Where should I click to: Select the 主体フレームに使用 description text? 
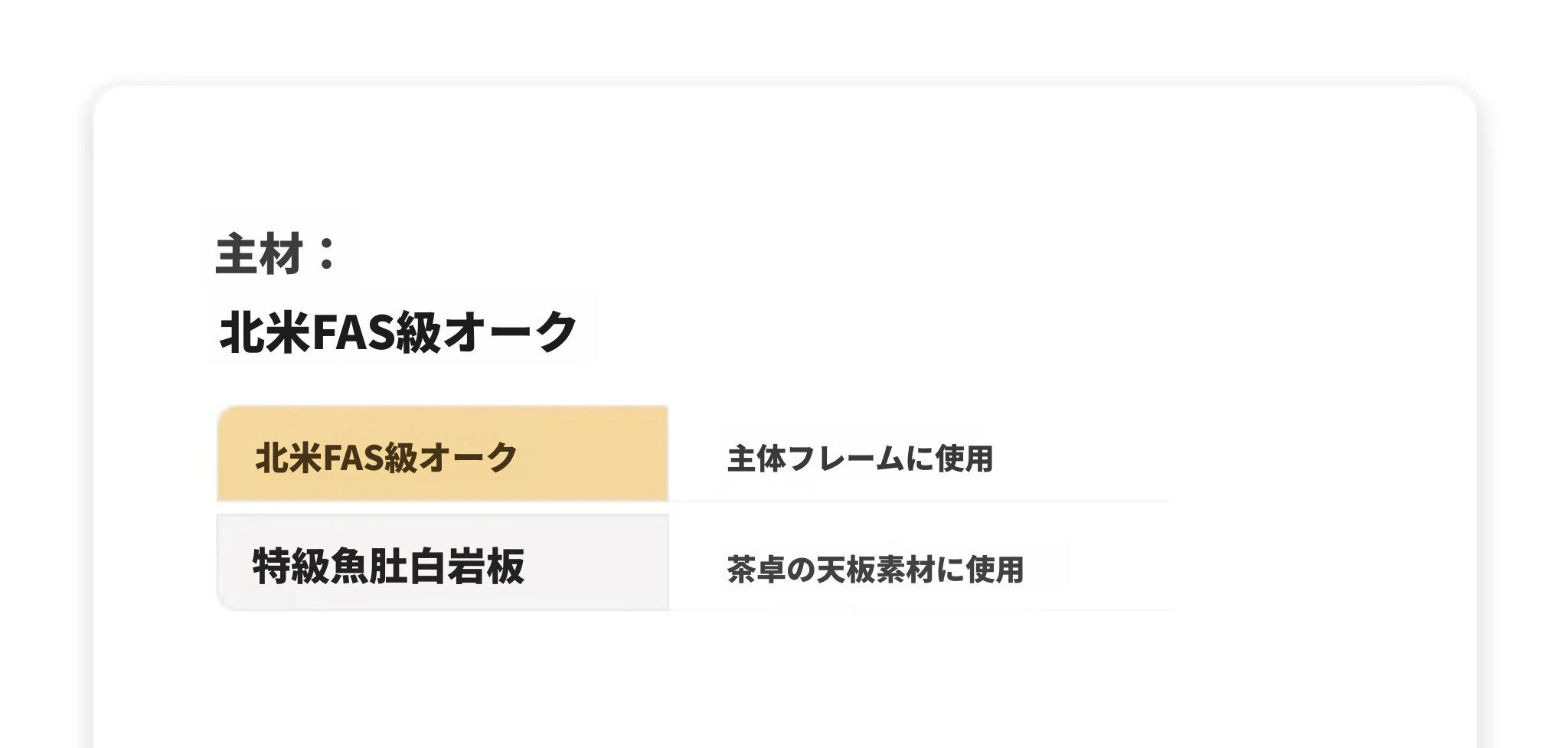(x=860, y=459)
